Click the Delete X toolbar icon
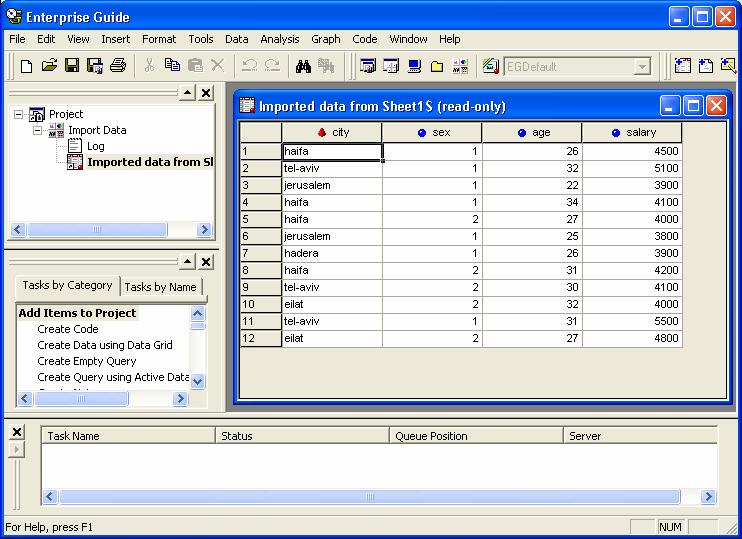 point(217,65)
